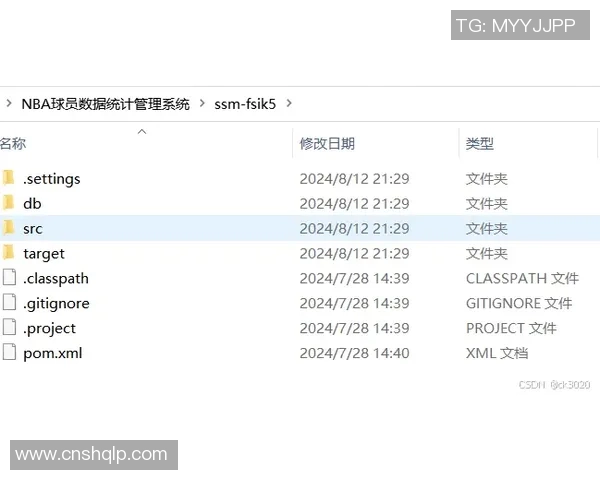Click the db folder icon
Viewport: 600px width, 480px height.
pos(8,203)
